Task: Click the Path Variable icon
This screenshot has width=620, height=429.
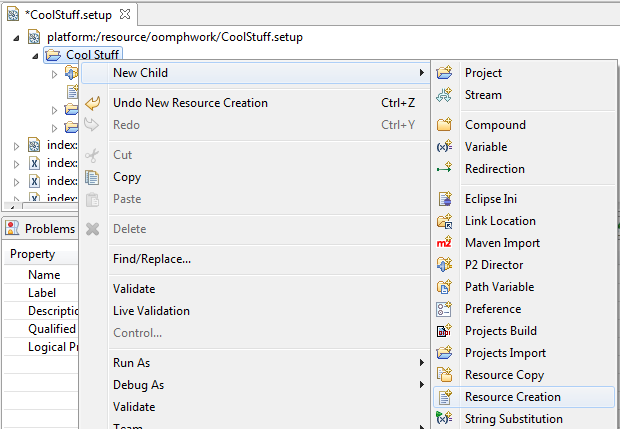Action: coord(445,287)
